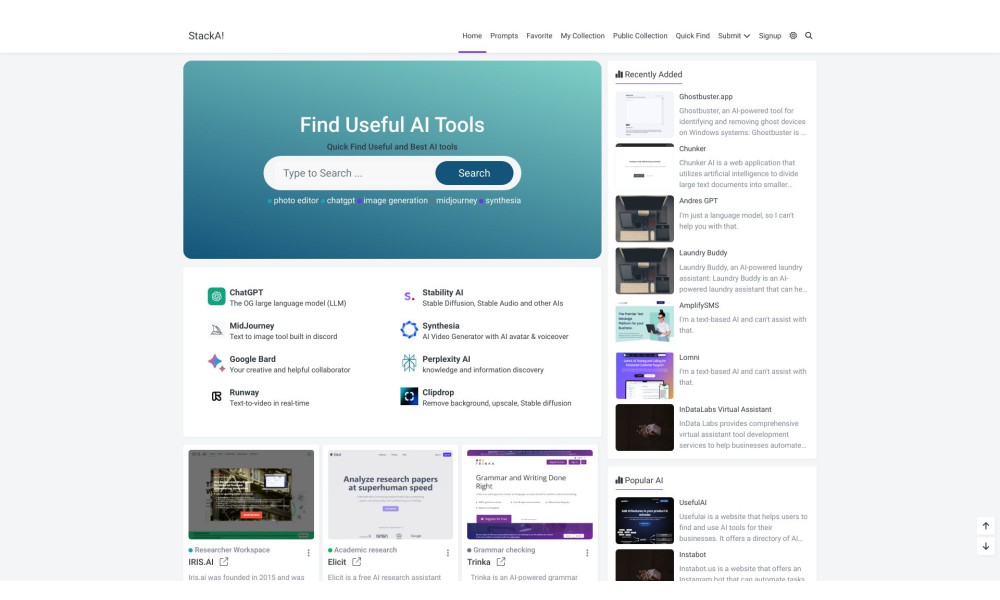Viewport: 1000px width, 600px height.
Task: Open the MidJourney sailboat icon
Action: point(216,330)
